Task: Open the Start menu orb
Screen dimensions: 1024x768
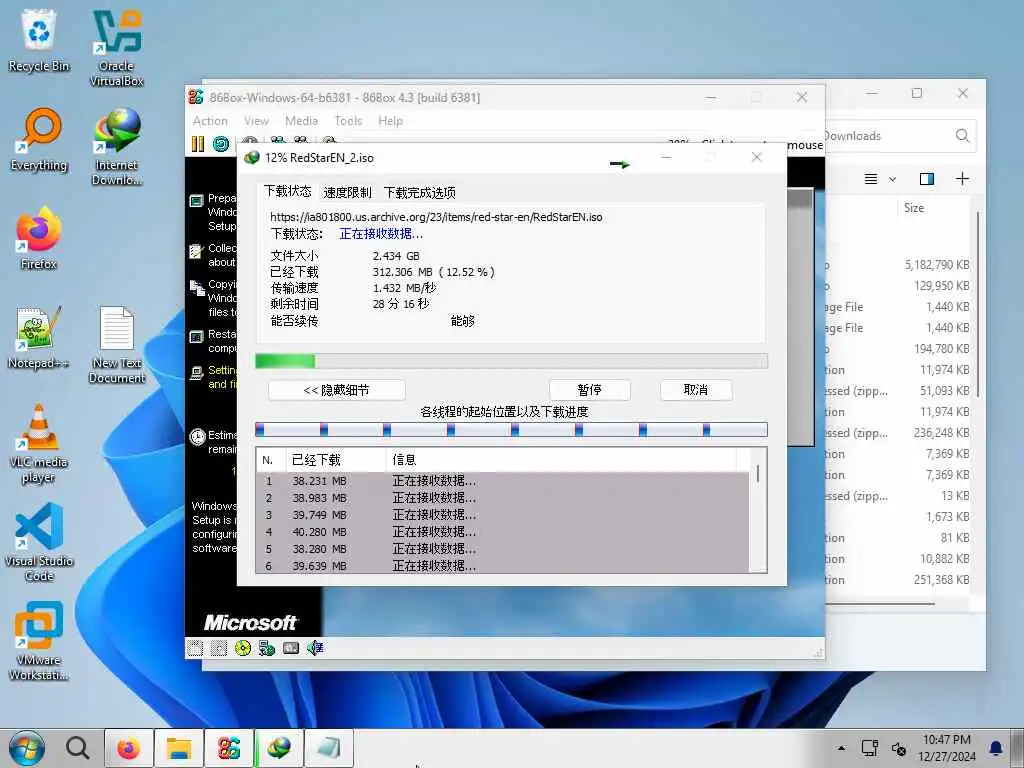Action: coord(27,748)
